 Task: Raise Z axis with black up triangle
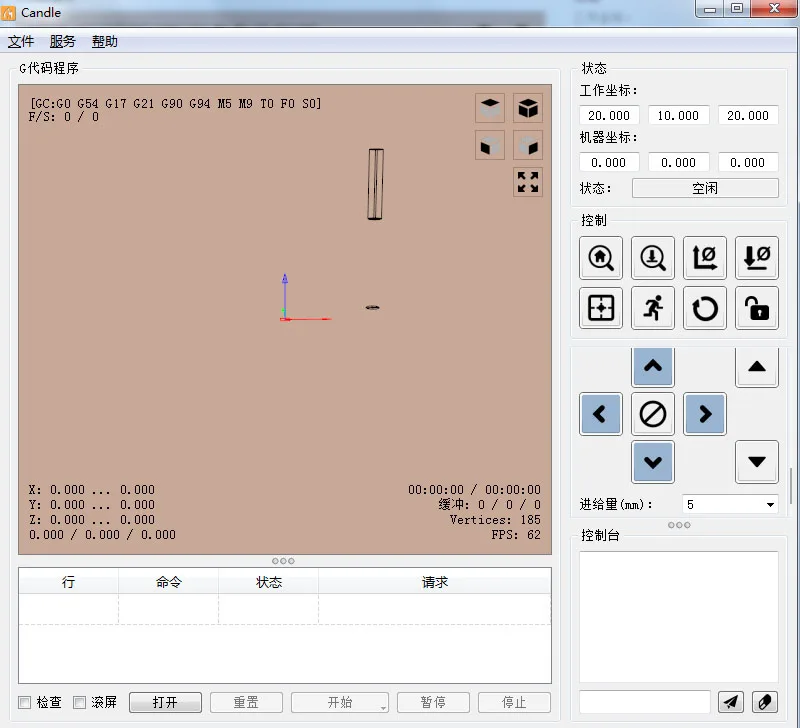pos(757,367)
